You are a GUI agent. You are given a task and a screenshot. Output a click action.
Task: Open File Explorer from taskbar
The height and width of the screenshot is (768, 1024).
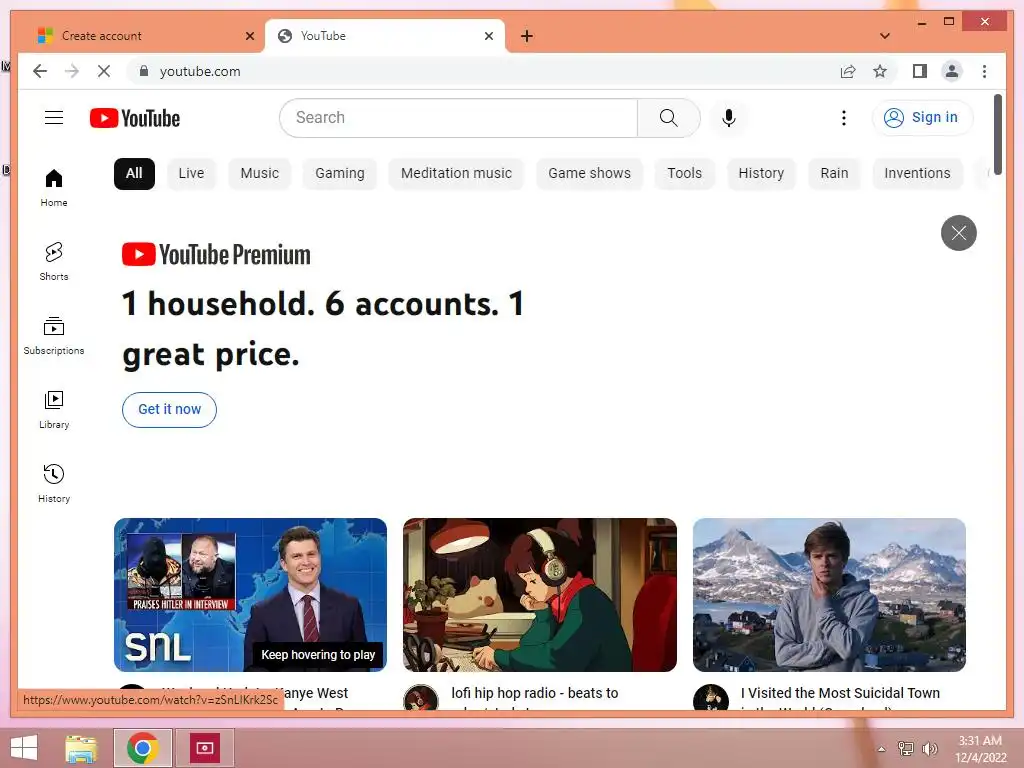81,748
